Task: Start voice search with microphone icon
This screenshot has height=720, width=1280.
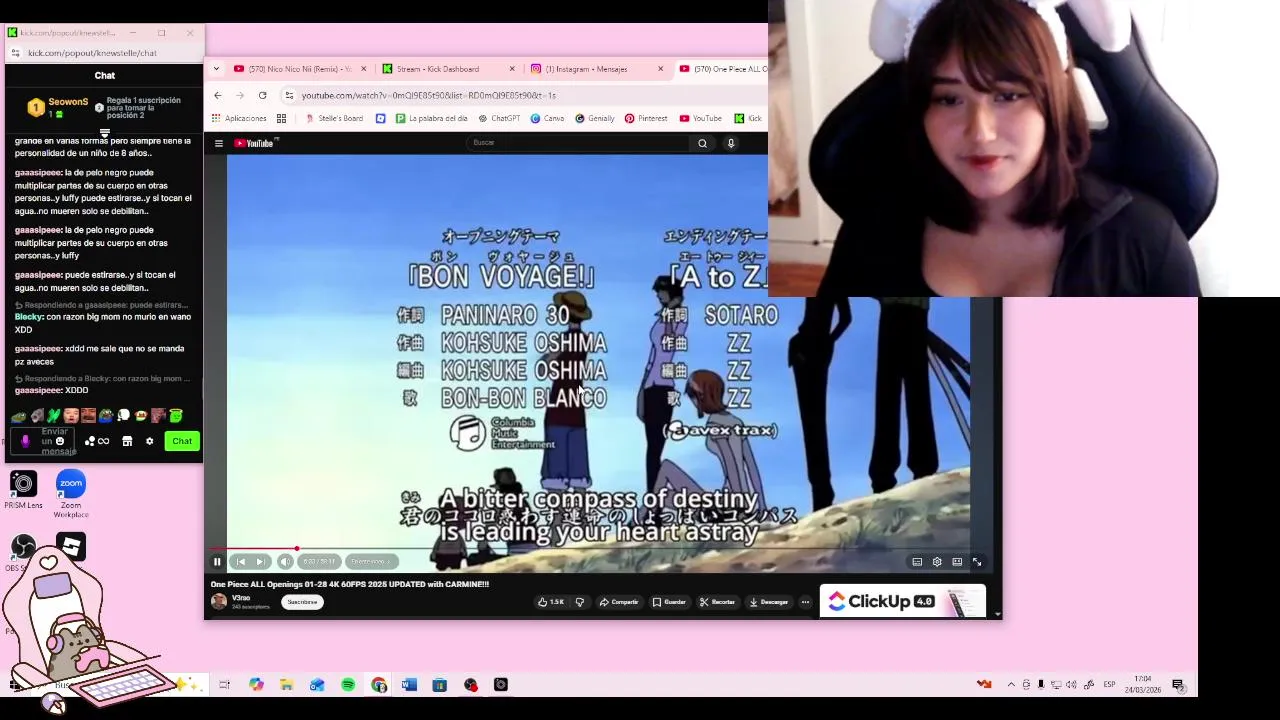Action: (x=731, y=143)
